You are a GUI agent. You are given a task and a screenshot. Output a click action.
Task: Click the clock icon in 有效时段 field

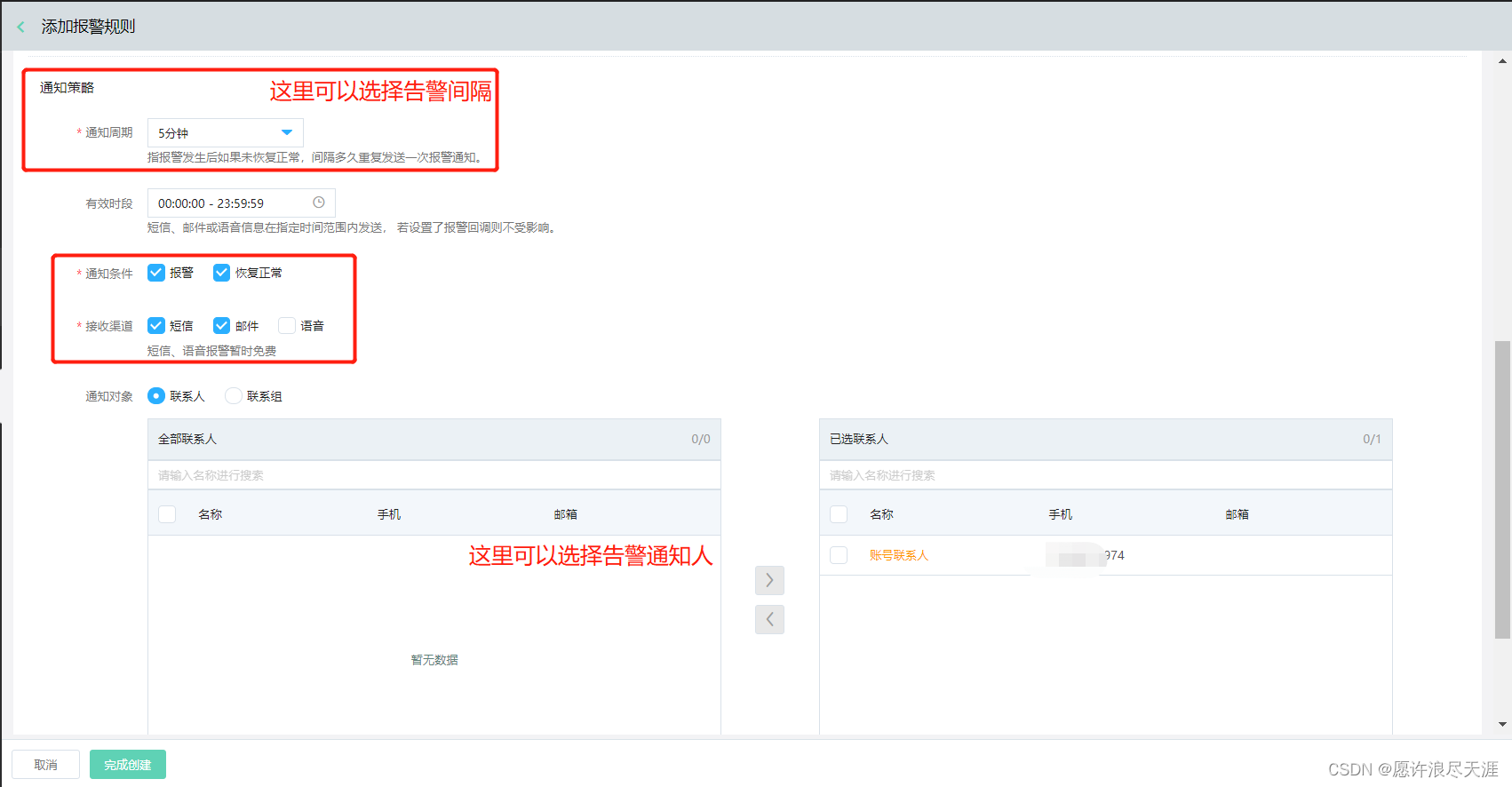(319, 203)
